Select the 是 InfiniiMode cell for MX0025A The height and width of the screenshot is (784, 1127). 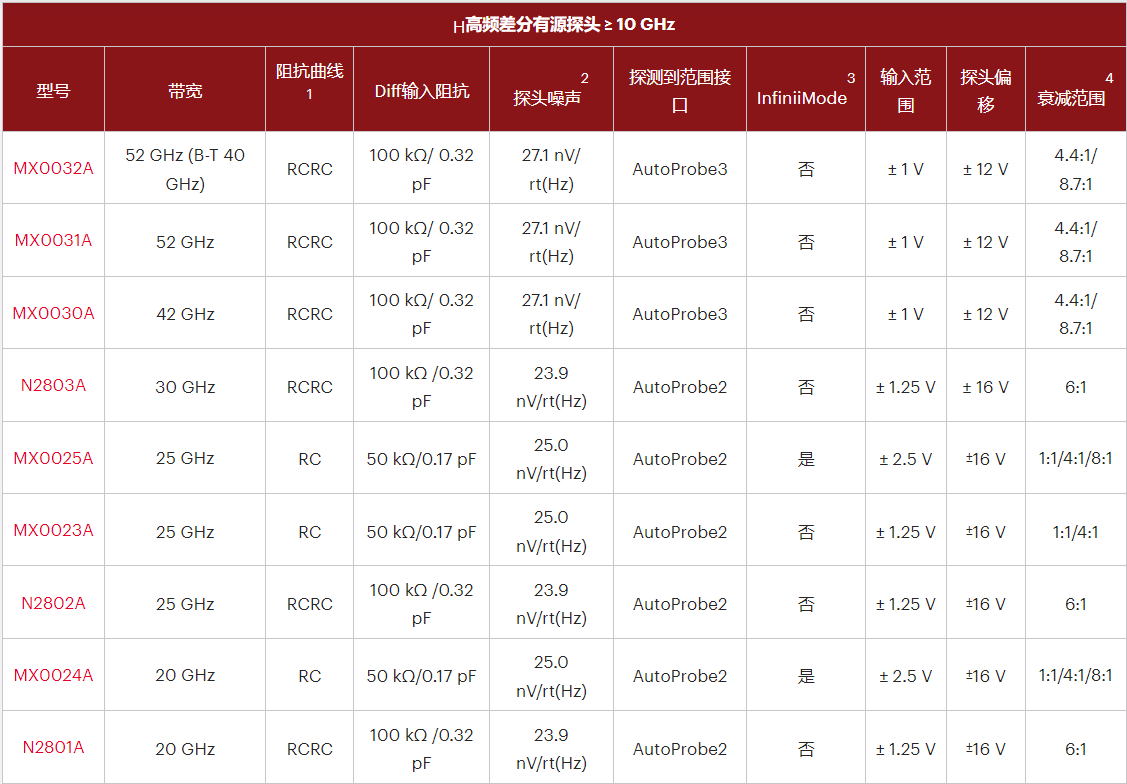click(x=806, y=458)
